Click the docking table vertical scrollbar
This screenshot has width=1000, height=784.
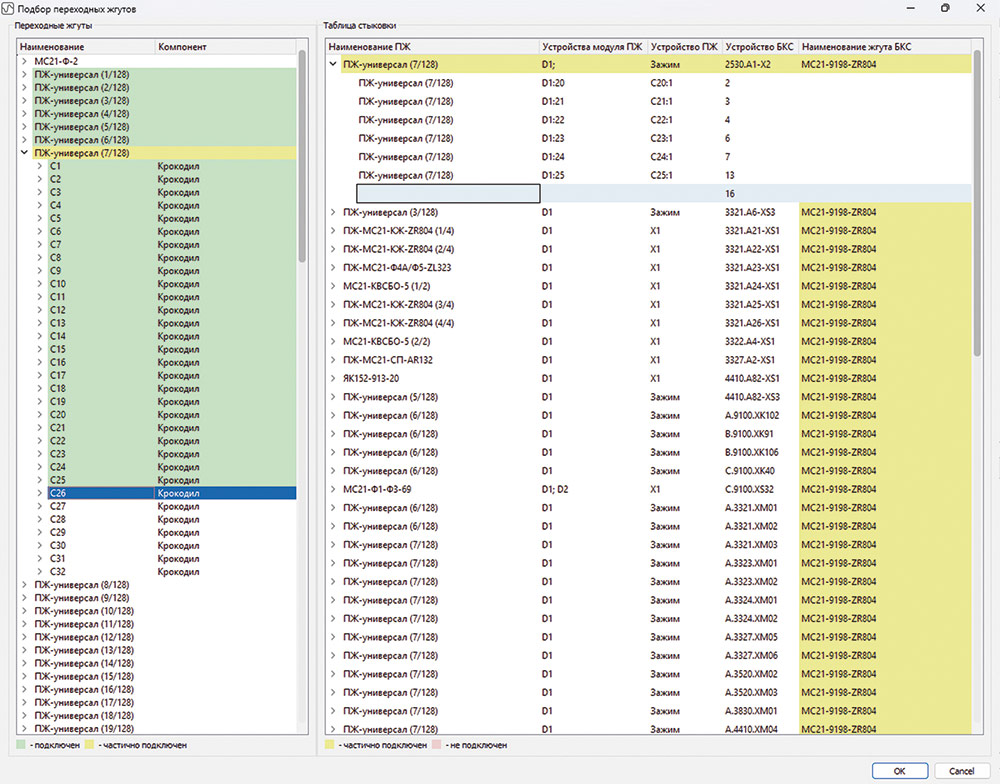(977, 200)
